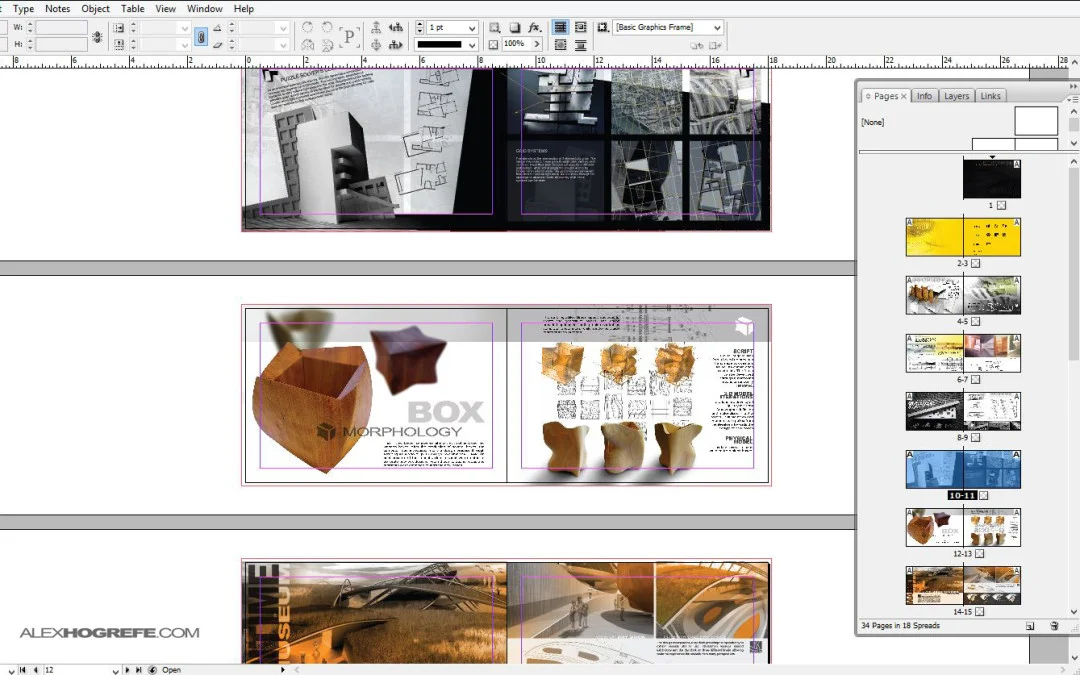
Task: Click the stroke weight stepper arrows
Action: [x=419, y=28]
